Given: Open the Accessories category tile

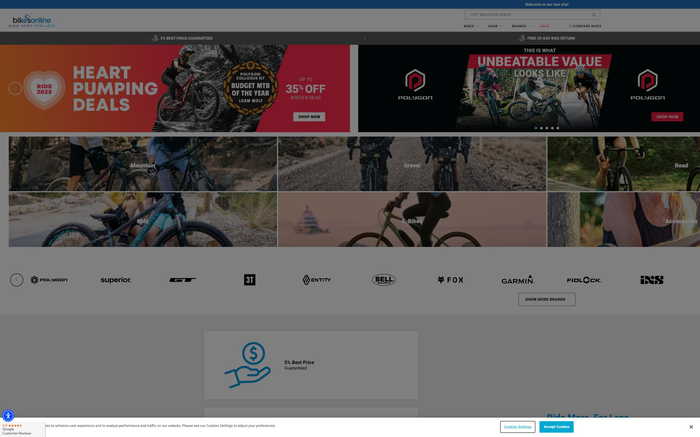Looking at the screenshot, I should 624,220.
